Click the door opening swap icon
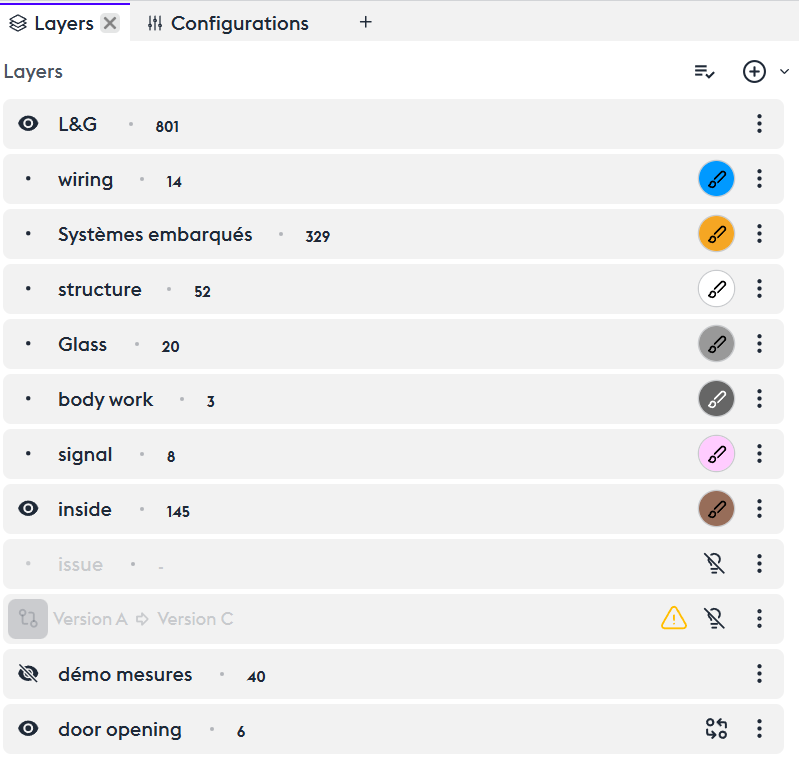 click(716, 729)
